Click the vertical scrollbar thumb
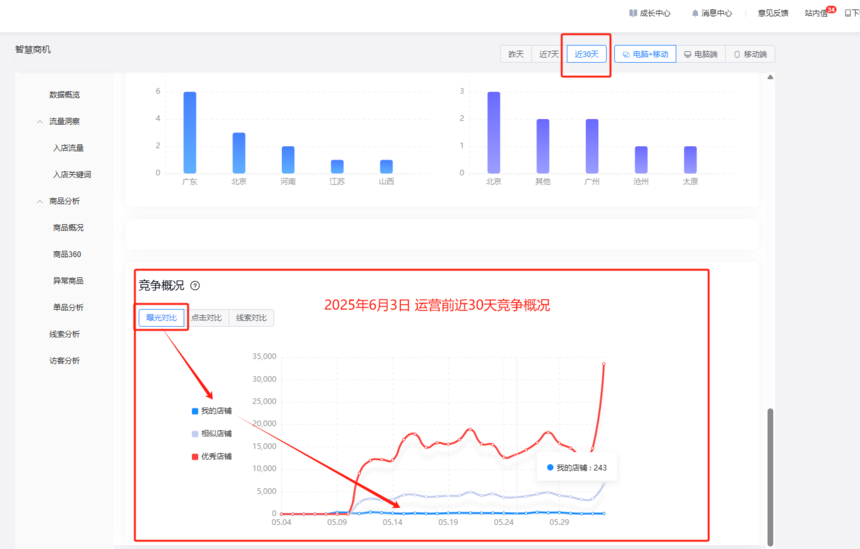The image size is (860, 549). [770, 476]
